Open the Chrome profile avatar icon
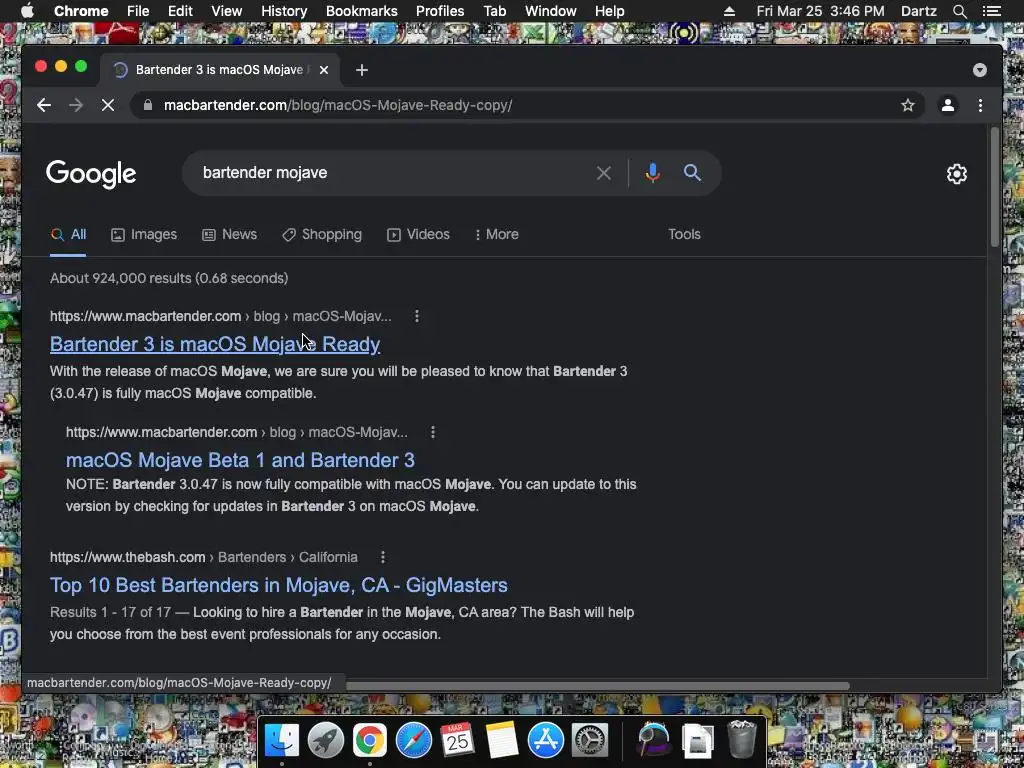Viewport: 1024px width, 768px height. 948,105
